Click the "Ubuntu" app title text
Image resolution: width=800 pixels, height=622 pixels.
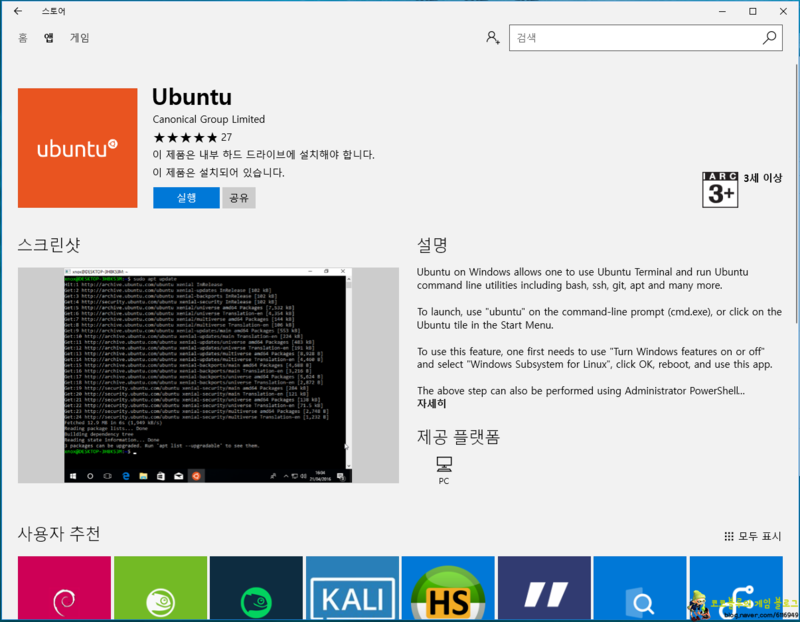point(192,97)
